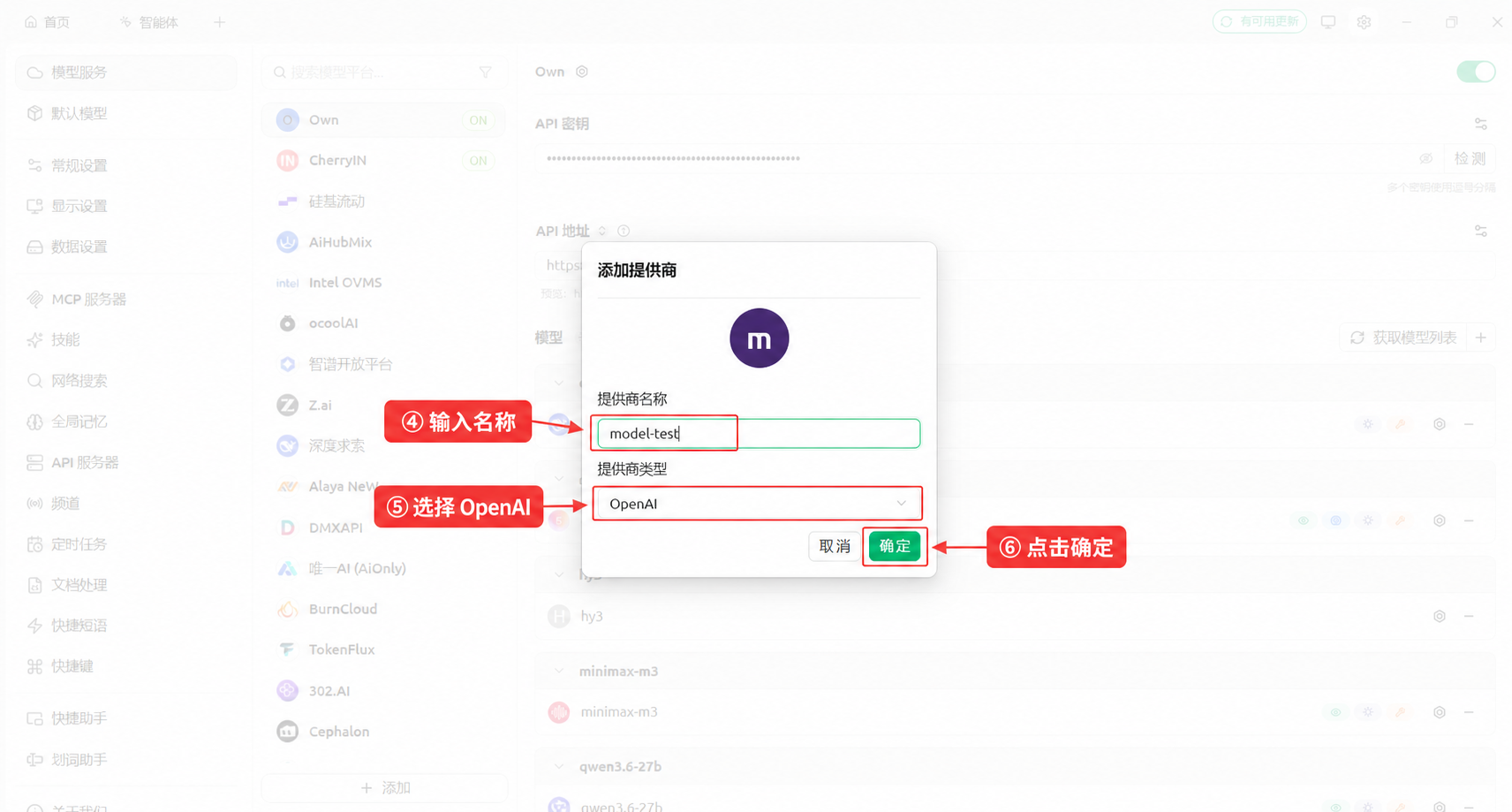Click the 有可用更新 update badge
Screen dimensions: 1512x812
[1259, 22]
